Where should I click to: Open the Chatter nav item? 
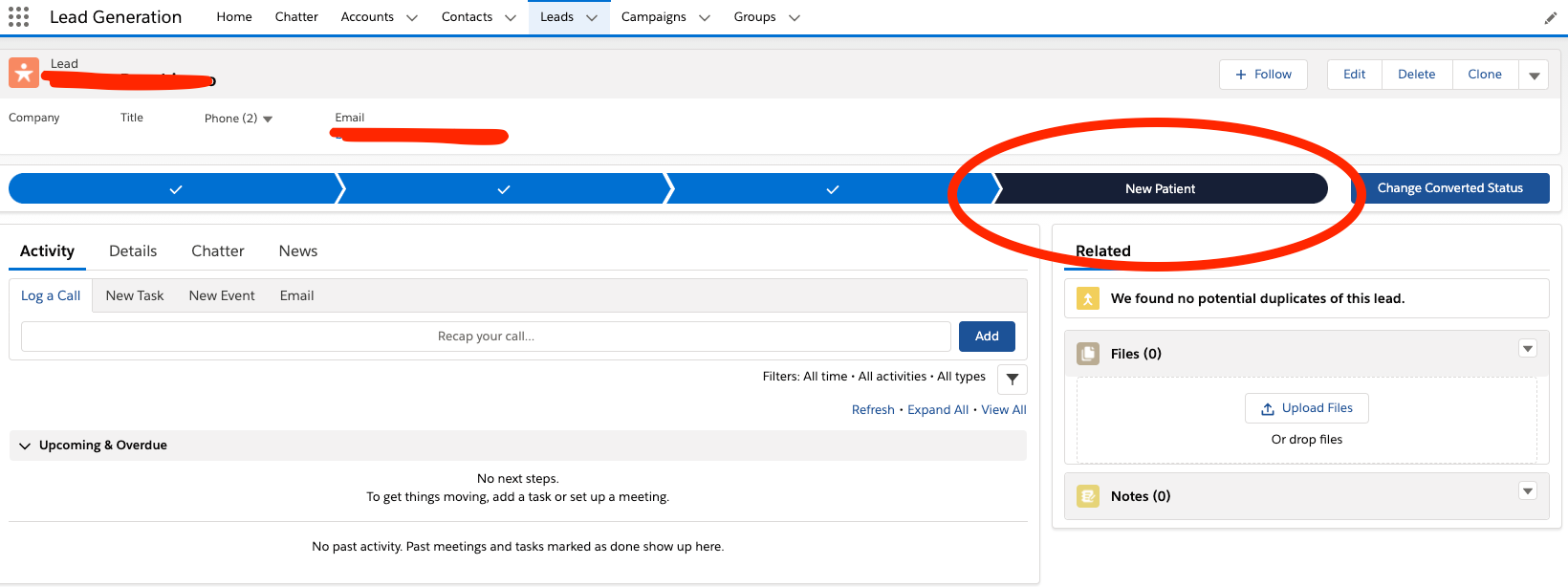296,17
